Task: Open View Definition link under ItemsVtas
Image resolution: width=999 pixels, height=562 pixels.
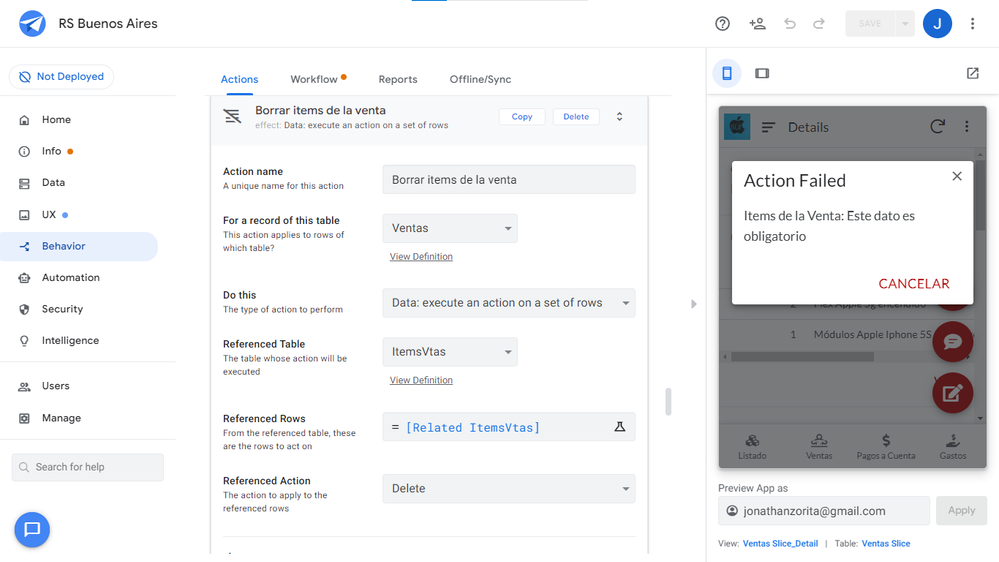Action: [421, 380]
